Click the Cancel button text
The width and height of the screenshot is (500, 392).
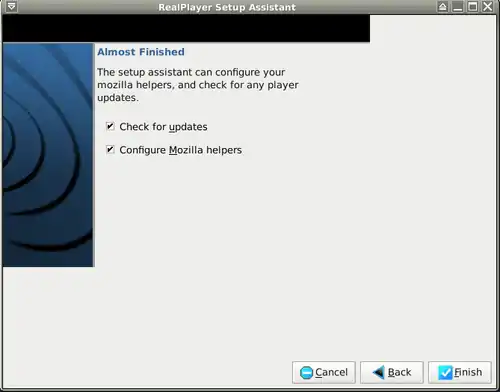click(x=331, y=372)
